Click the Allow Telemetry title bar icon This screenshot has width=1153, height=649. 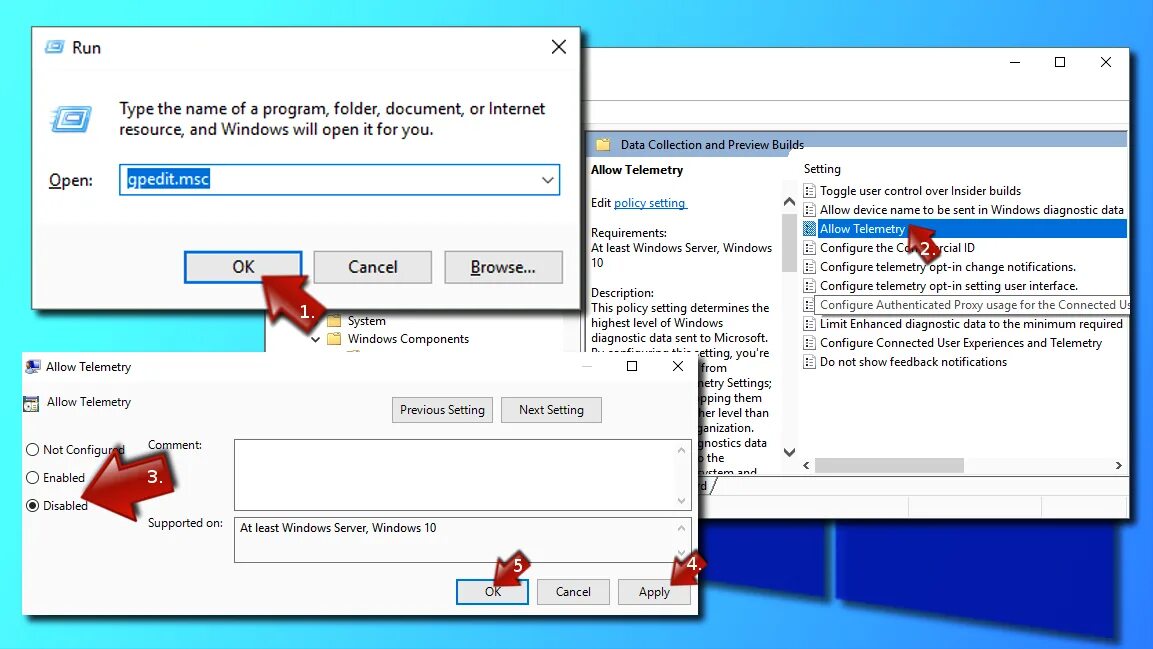pos(33,367)
